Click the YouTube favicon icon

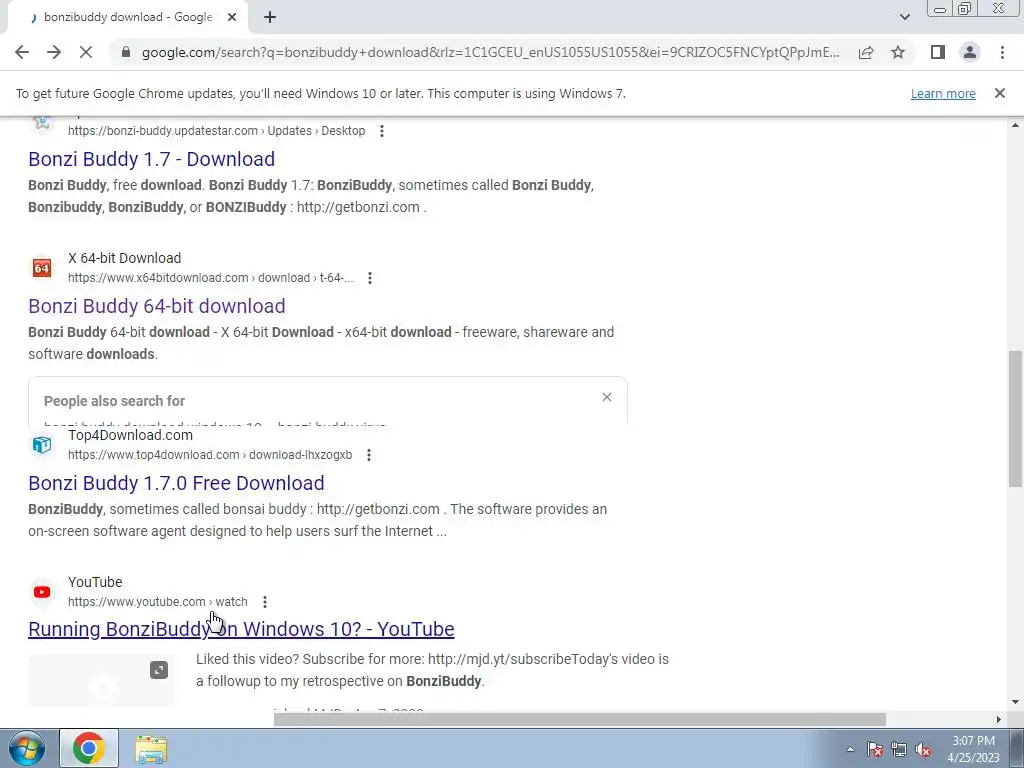[x=42, y=592]
